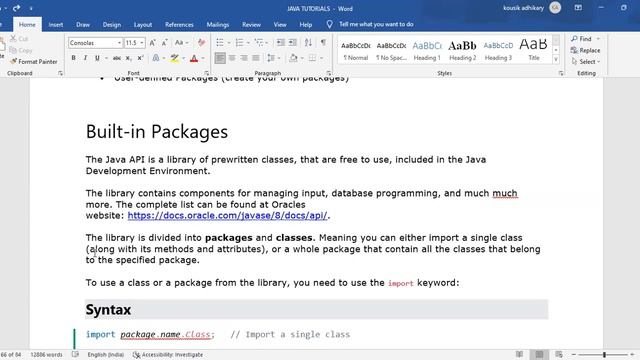Apply text highlight color
Viewport: 640px width, 360px height.
click(x=175, y=58)
